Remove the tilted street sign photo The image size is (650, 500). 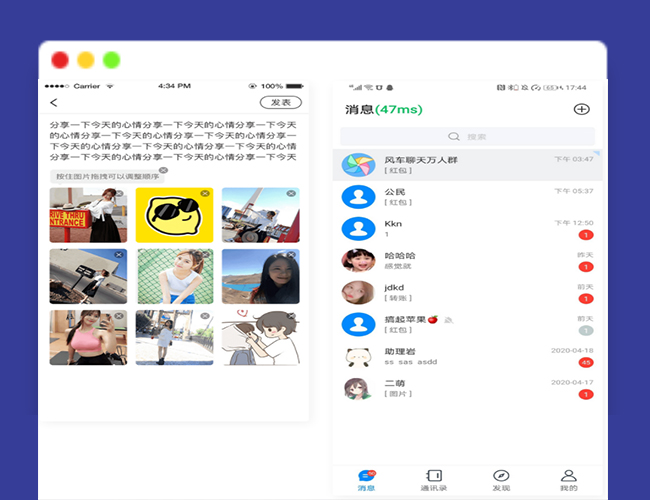(119, 255)
